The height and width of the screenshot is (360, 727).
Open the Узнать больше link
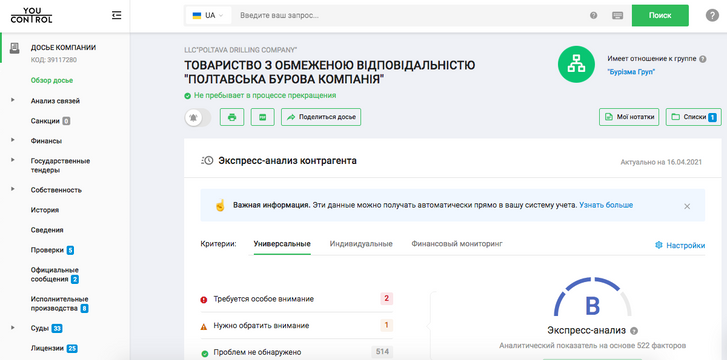point(606,205)
